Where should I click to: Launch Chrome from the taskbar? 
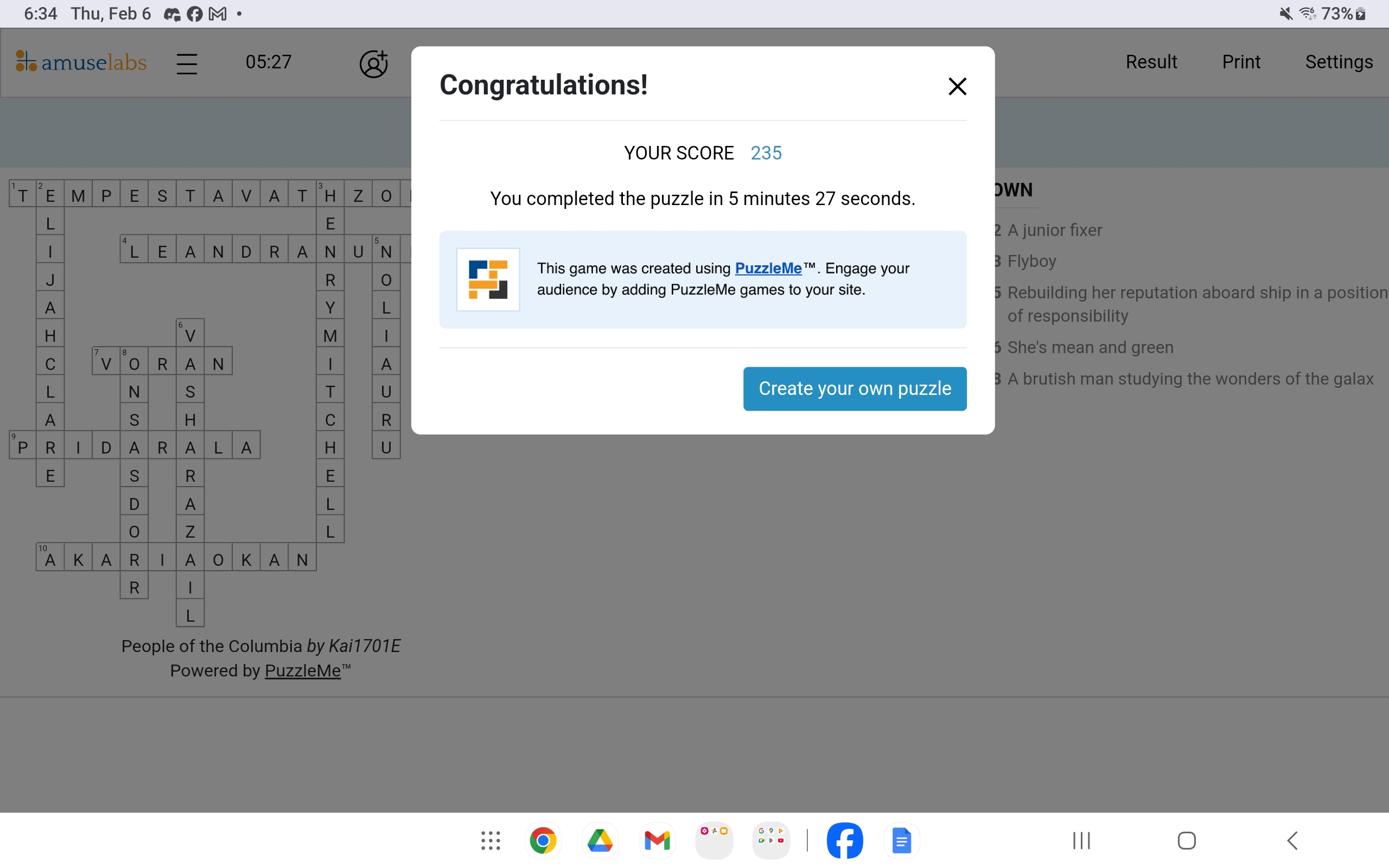(x=543, y=840)
